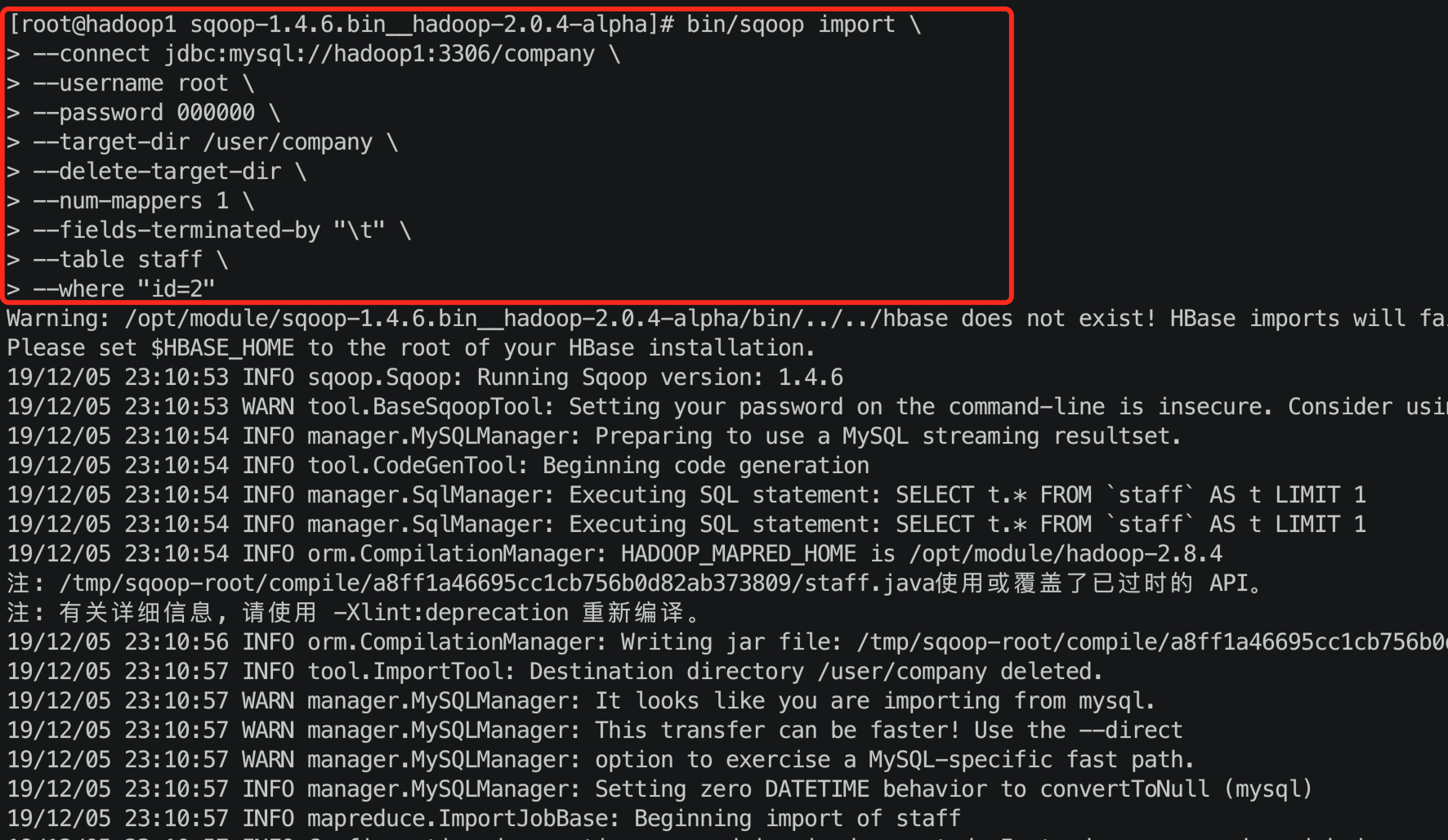Click the --where "id=2" clause
1448x840 pixels.
124,289
